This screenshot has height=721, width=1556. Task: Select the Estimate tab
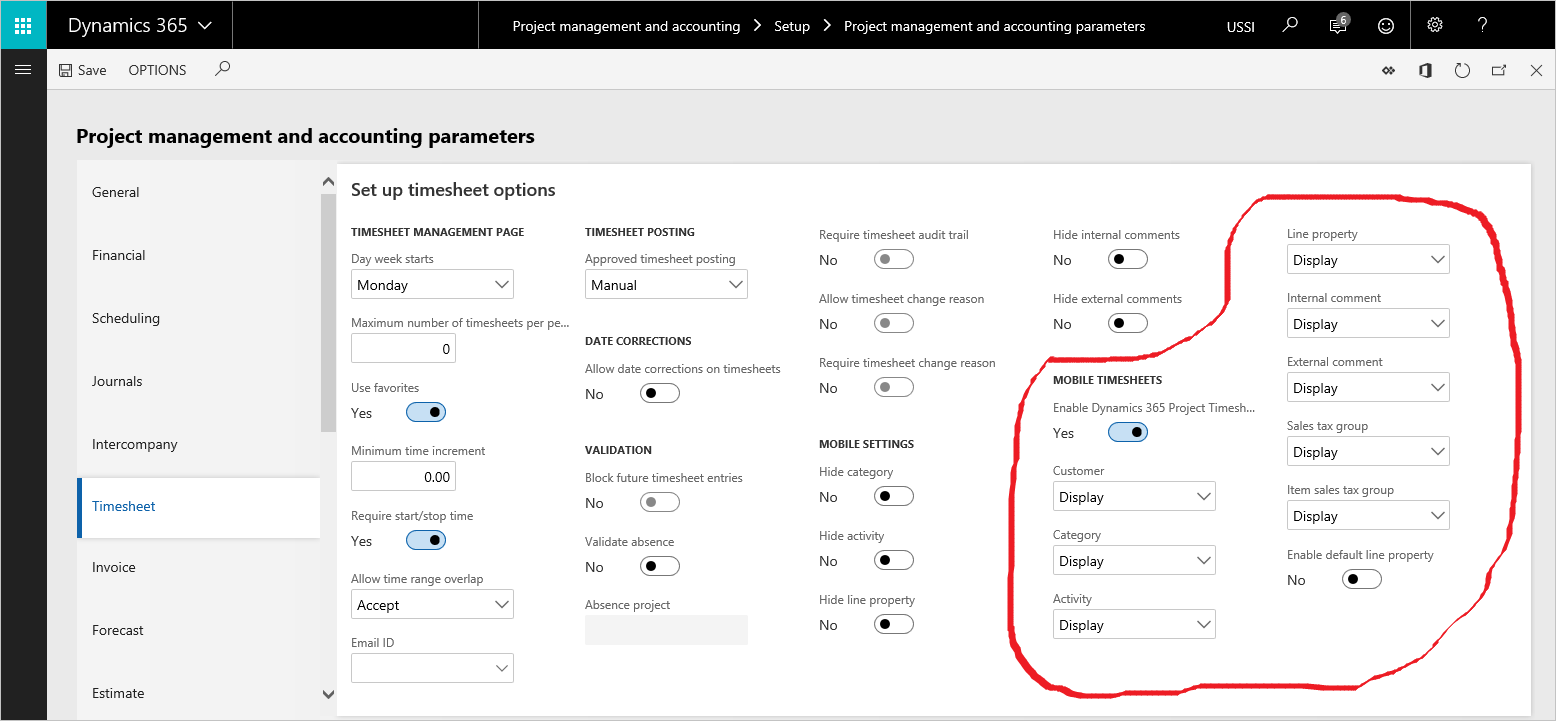[x=199, y=693]
